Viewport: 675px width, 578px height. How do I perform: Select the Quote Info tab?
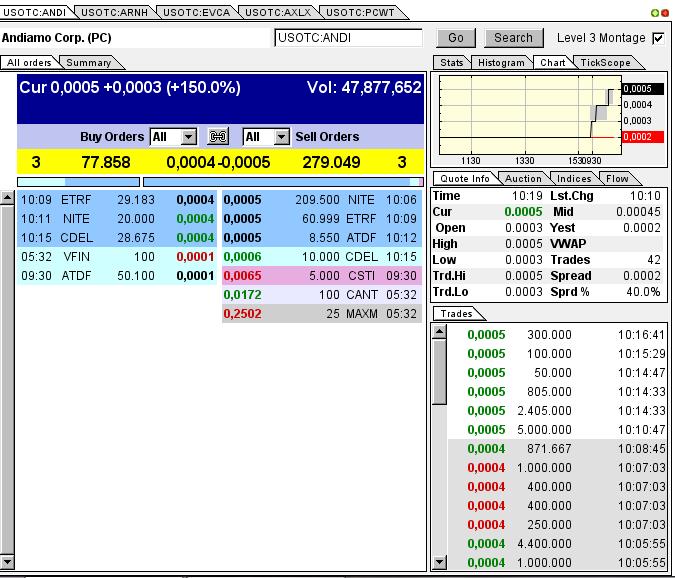464,179
